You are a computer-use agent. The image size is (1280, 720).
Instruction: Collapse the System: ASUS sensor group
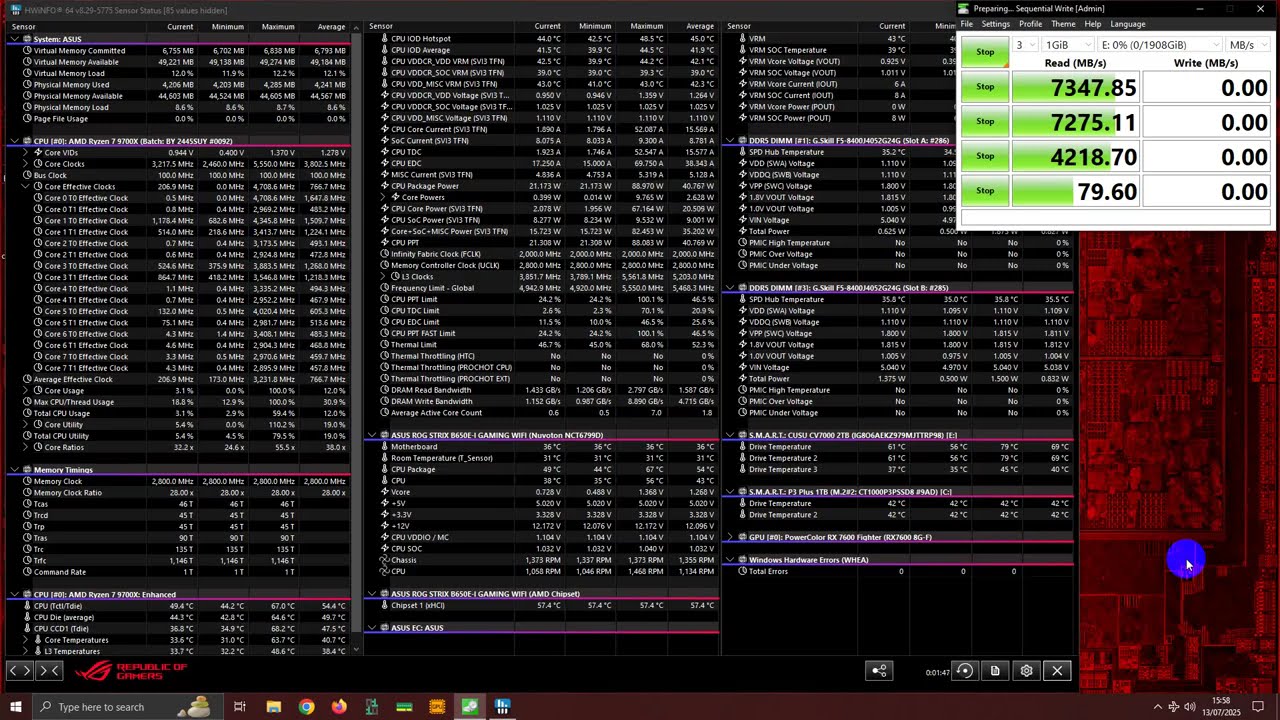15,39
